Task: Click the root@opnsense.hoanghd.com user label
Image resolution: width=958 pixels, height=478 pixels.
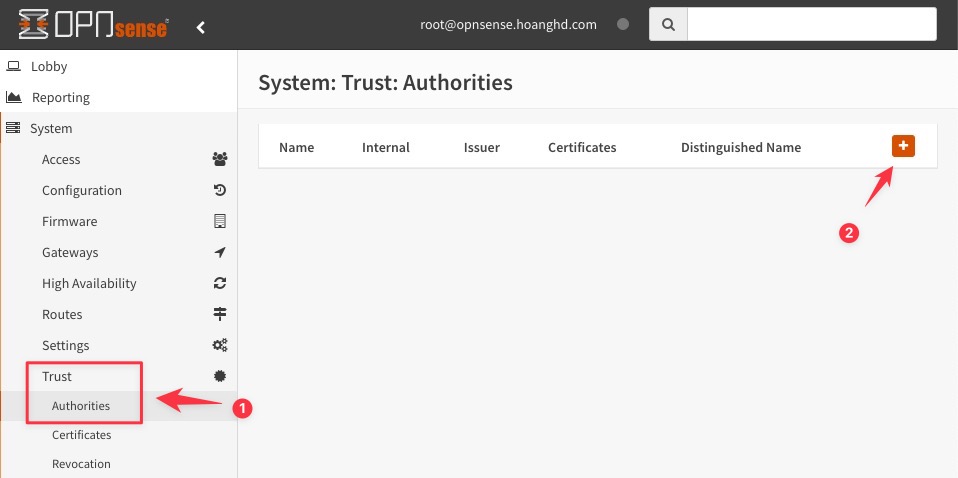Action: [x=508, y=25]
